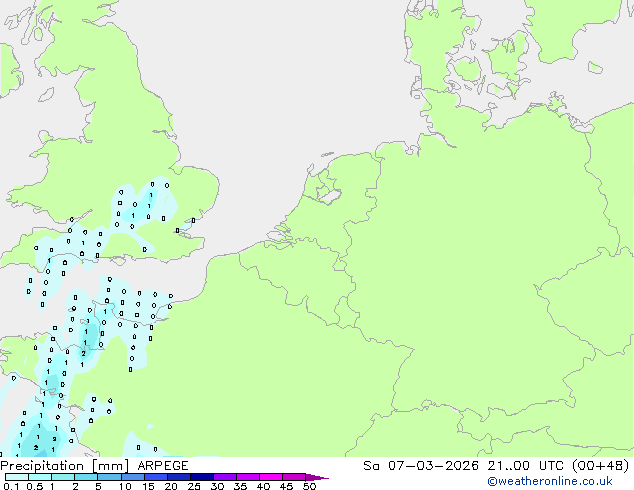Click the 15–20 mm blue legend swatch

tap(155, 477)
